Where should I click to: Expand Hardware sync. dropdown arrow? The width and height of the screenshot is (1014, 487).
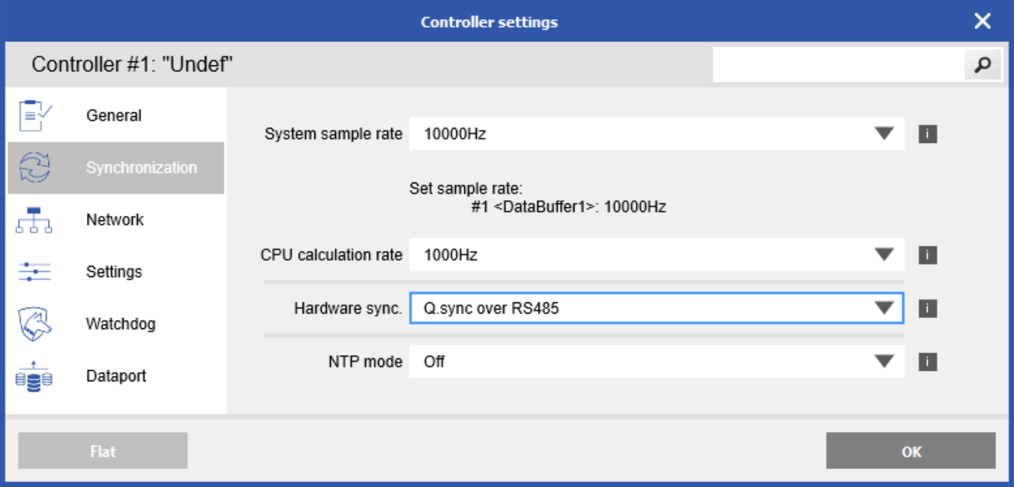[883, 308]
